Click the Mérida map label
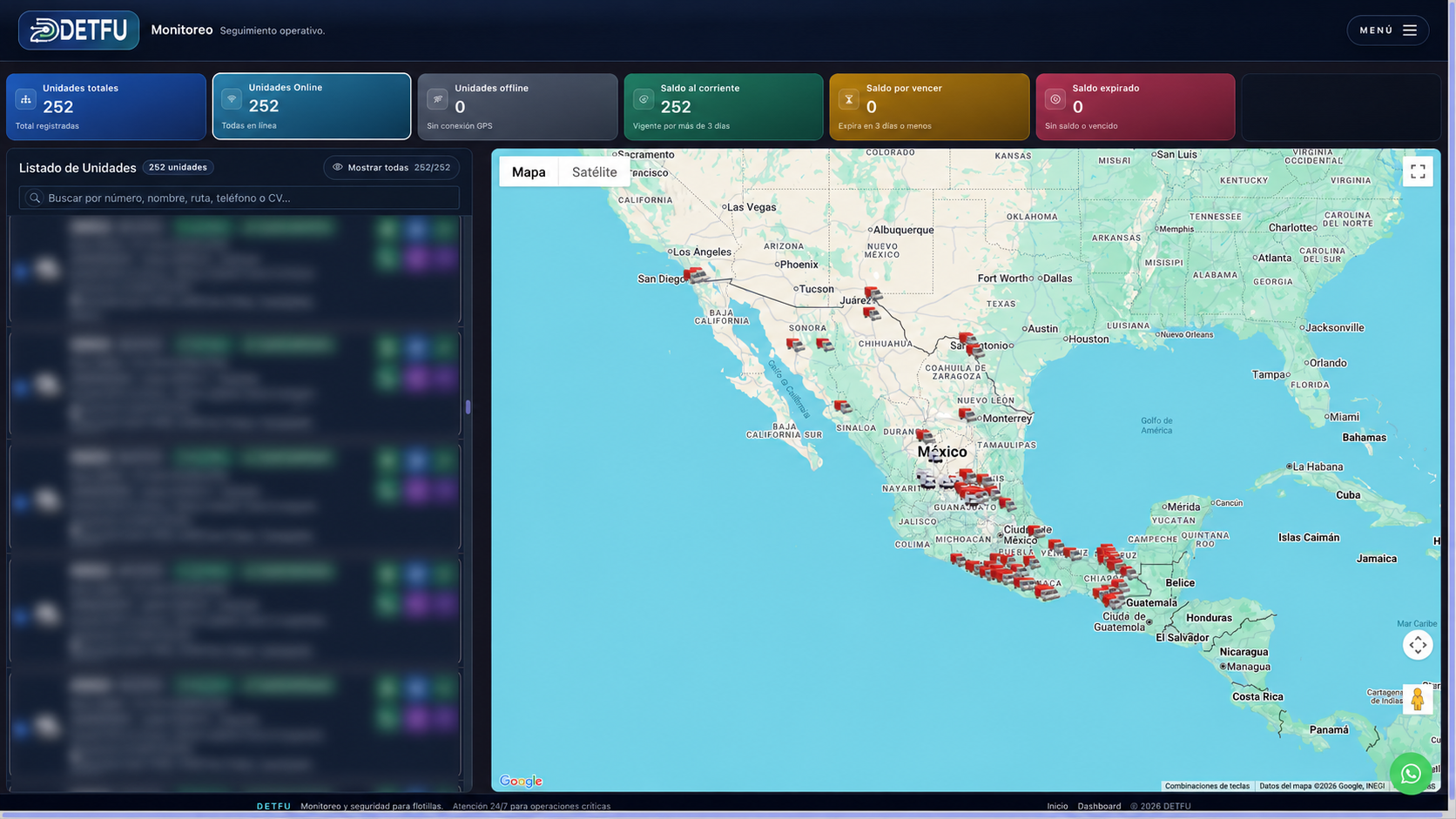Image resolution: width=1456 pixels, height=819 pixels. point(1183,507)
